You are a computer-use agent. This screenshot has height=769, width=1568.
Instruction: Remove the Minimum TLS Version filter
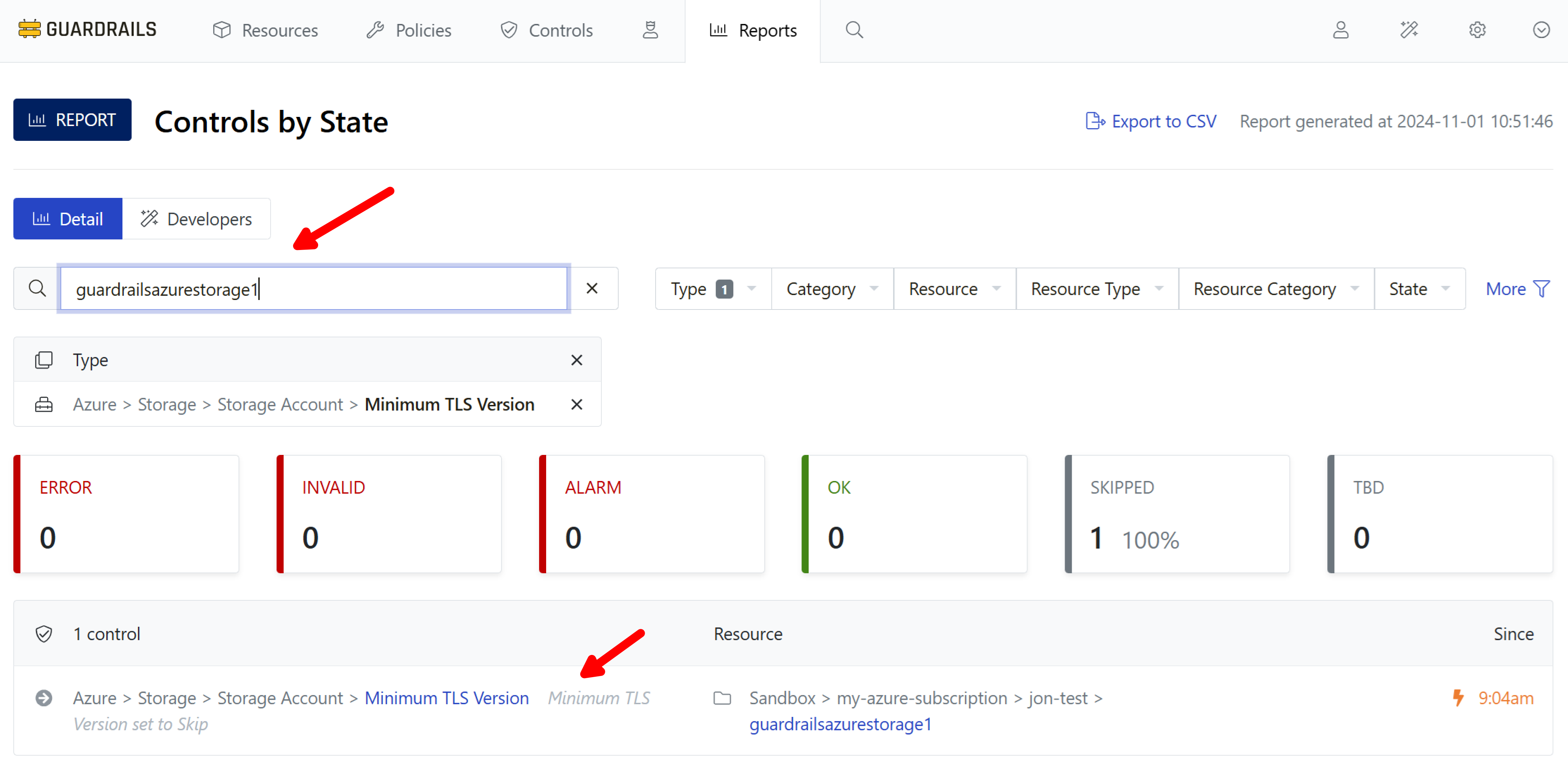[576, 404]
